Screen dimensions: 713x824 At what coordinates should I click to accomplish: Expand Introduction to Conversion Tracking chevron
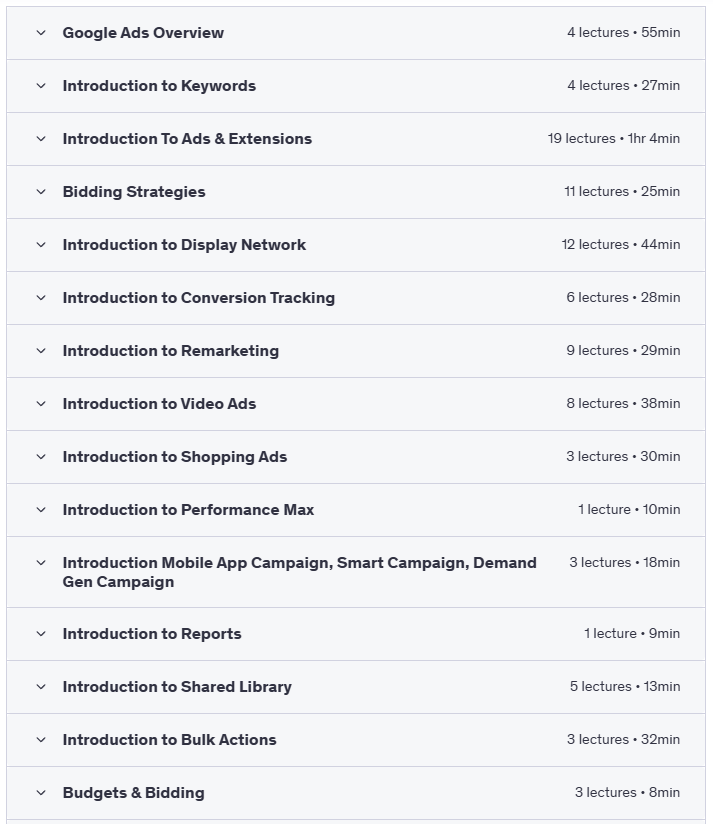pos(41,298)
